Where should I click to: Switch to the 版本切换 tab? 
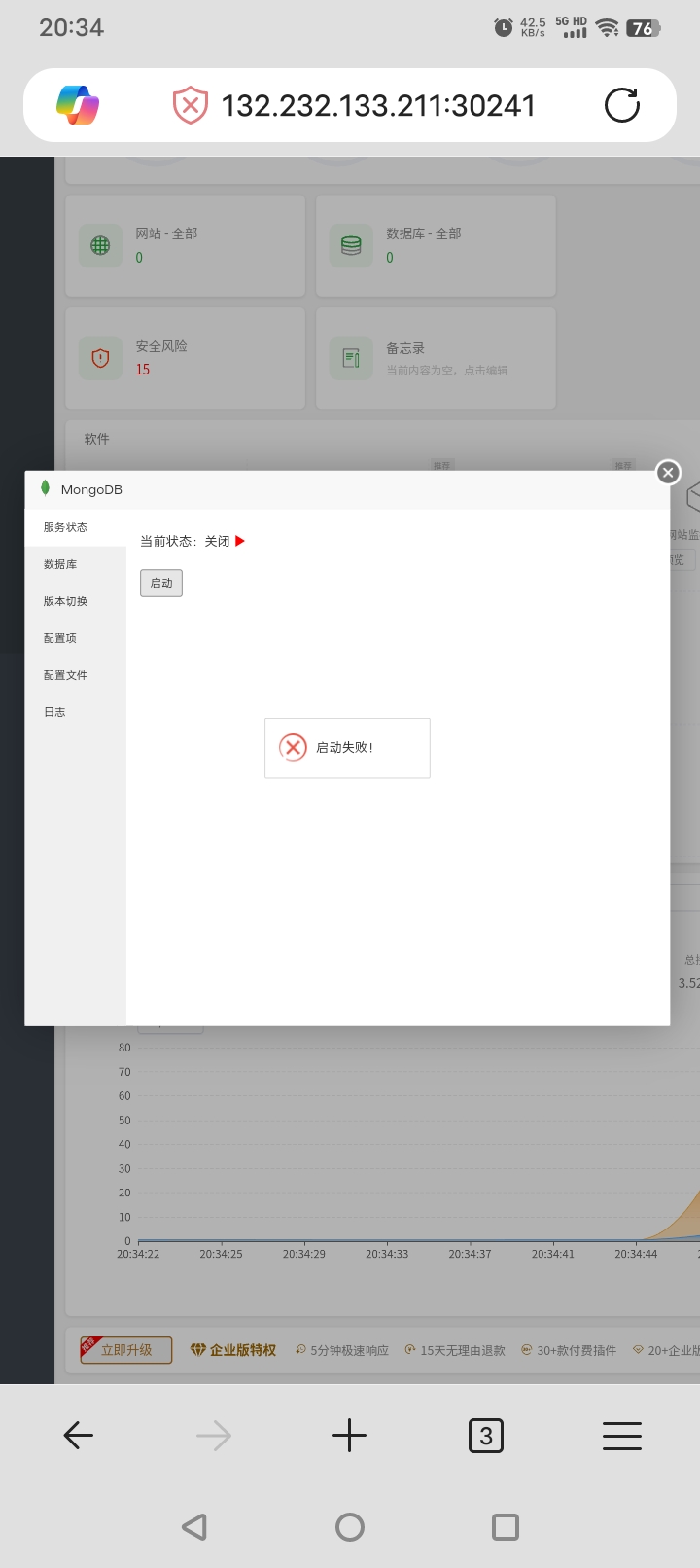(x=76, y=601)
